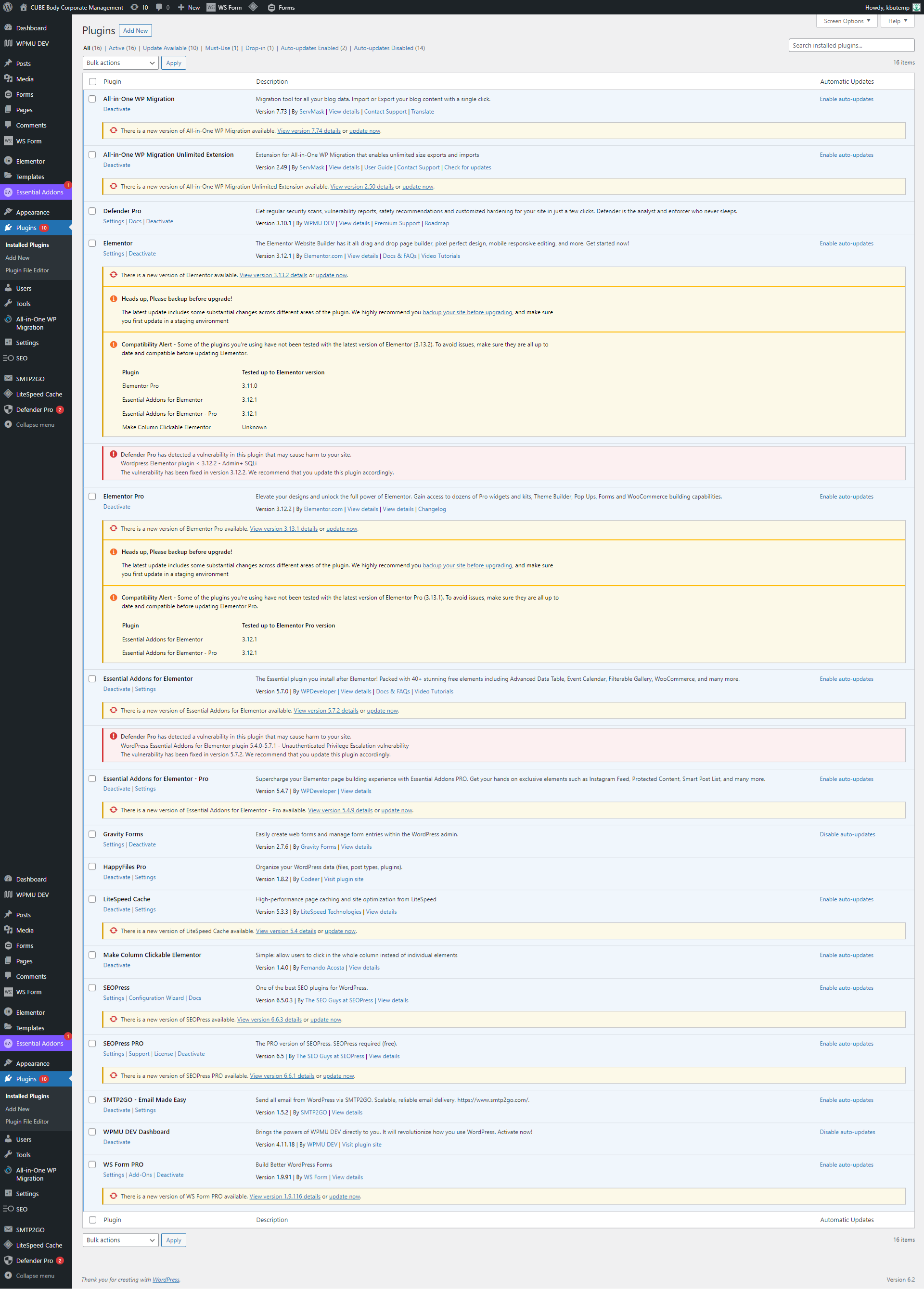The image size is (924, 1290).
Task: Click Deactivate under Elementor Pro
Action: pos(116,507)
